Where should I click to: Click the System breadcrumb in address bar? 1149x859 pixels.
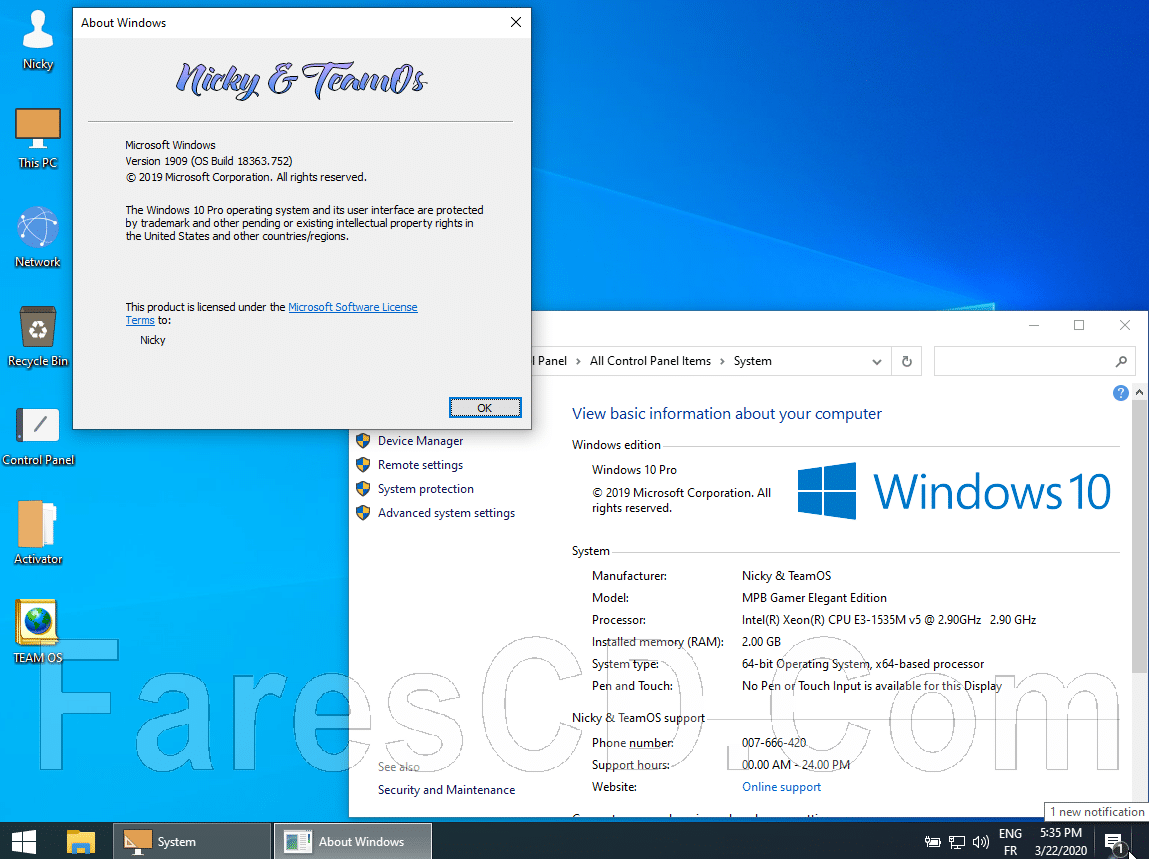(753, 361)
